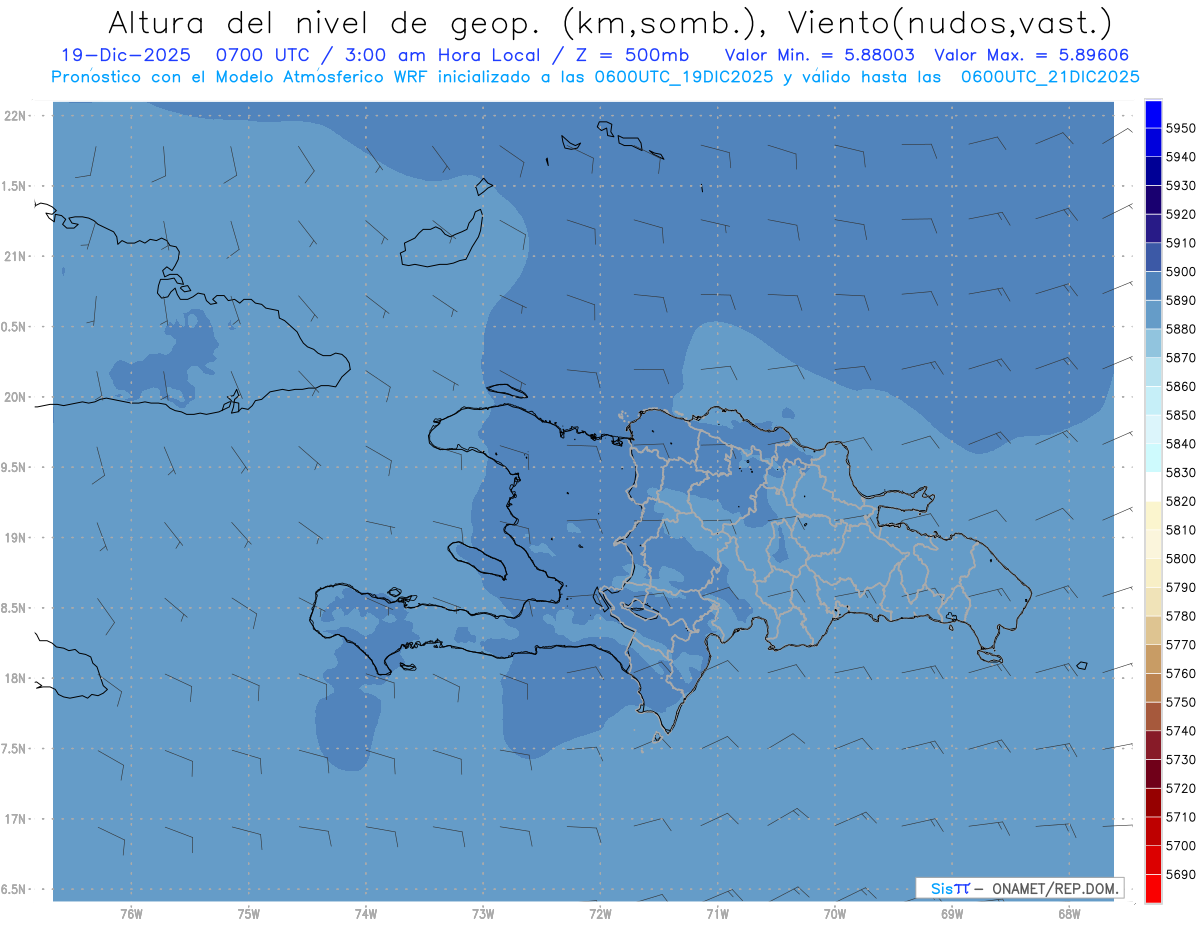The image size is (1200, 927).
Task: Click the '22N' latitude axis label
Action: [x=16, y=115]
